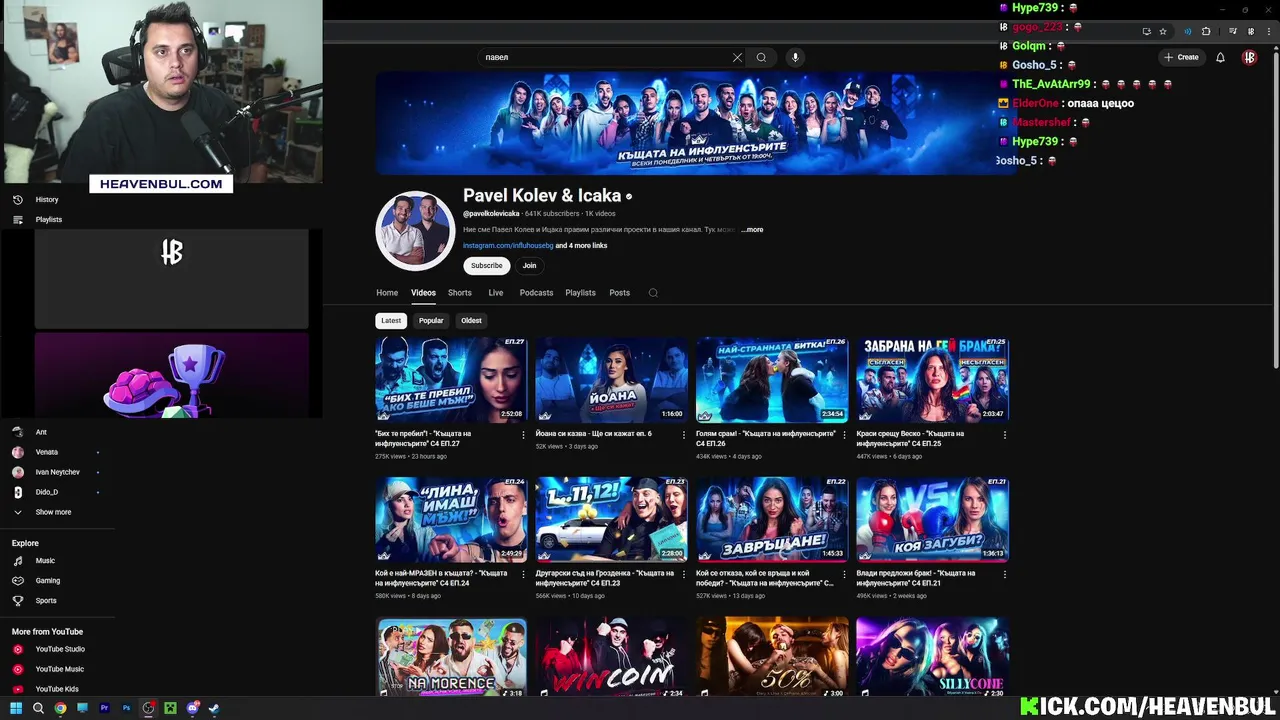Open Windows Start menu
This screenshot has width=1280, height=720.
[16, 708]
